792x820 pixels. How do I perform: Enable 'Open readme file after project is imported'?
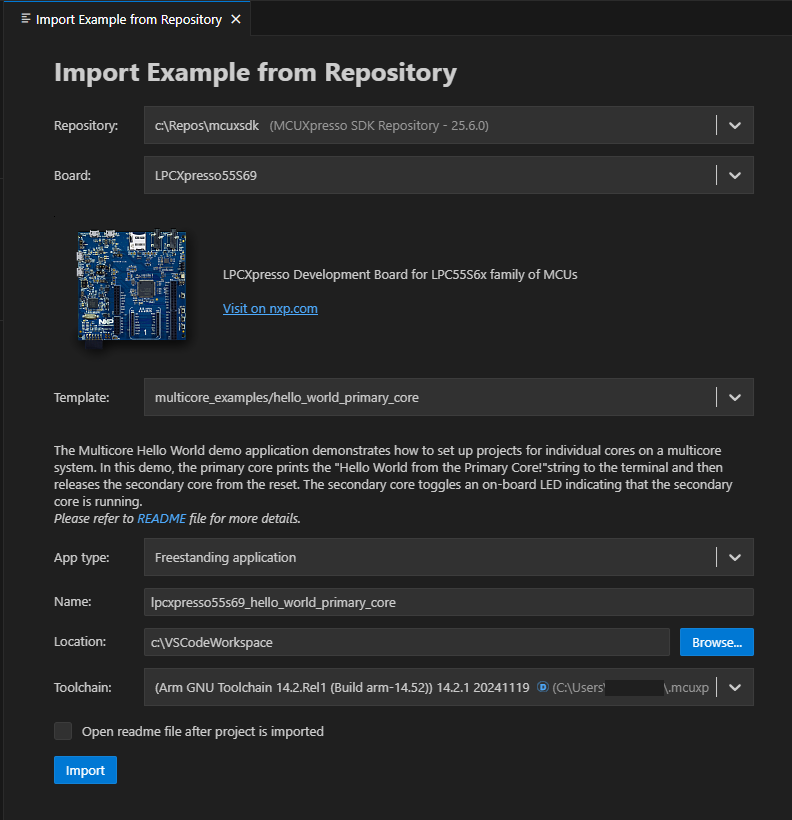pos(63,731)
